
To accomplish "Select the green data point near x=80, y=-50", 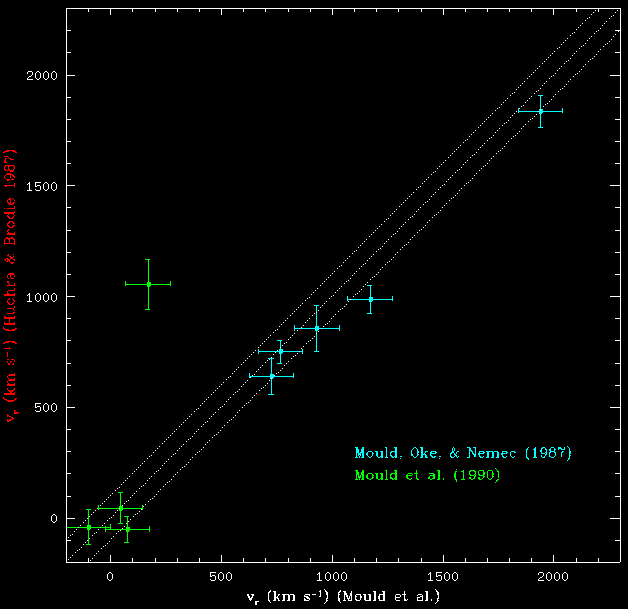I will click(127, 529).
